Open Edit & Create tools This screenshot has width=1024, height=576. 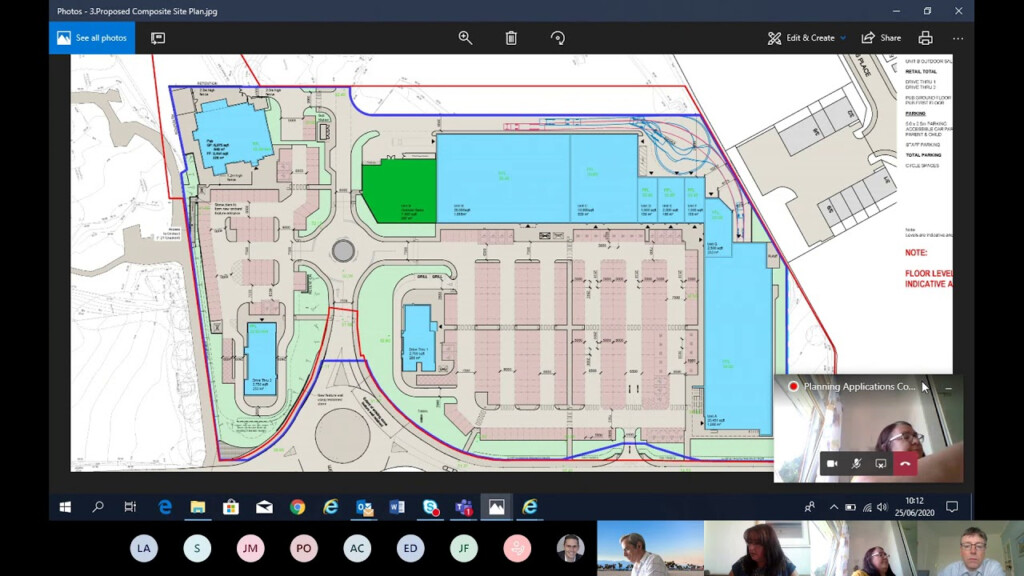tap(801, 38)
